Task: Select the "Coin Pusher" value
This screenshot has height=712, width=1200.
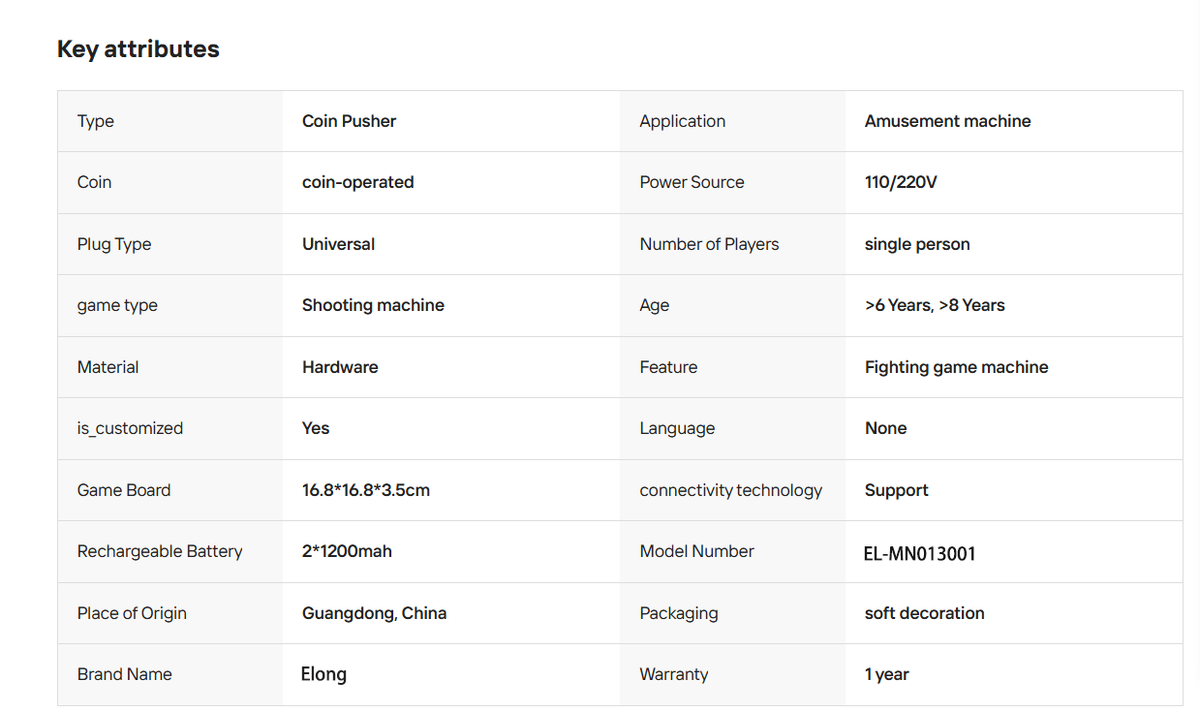Action: point(349,121)
